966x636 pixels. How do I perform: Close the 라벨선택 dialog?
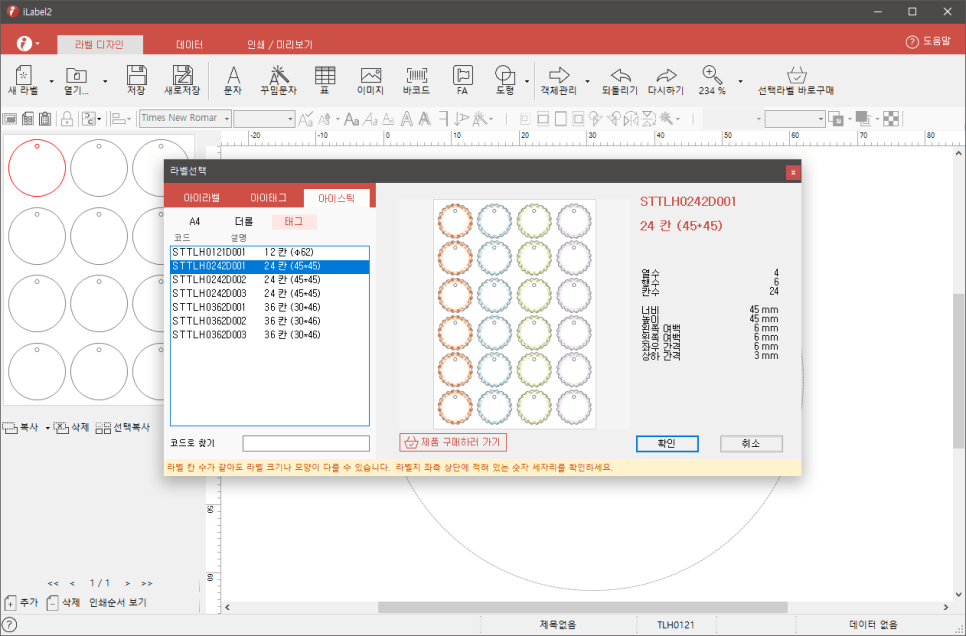(x=793, y=173)
